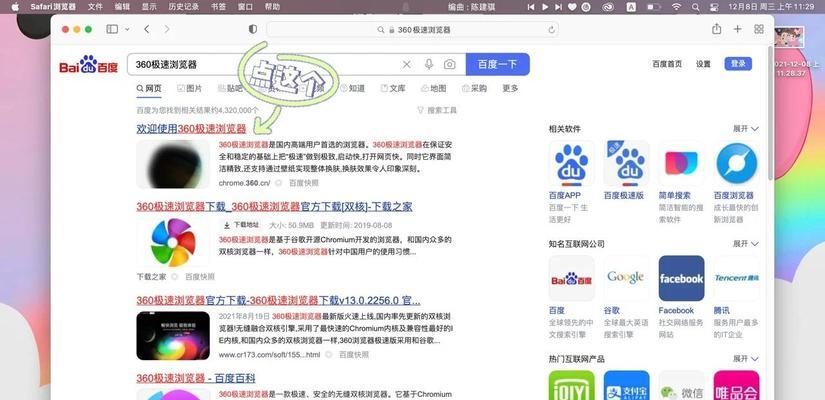Open the 唯品会 product icon
Viewport: 825px width, 400px height.
[x=736, y=386]
